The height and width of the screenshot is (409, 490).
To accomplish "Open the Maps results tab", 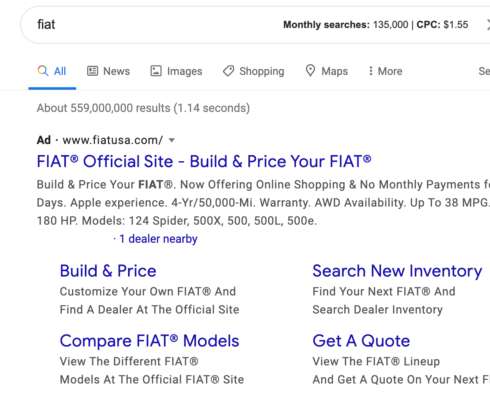I will click(x=327, y=71).
